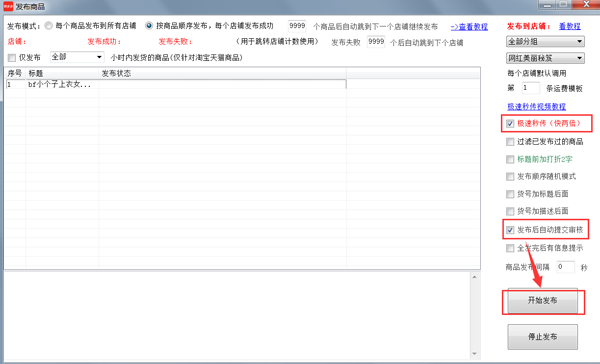This screenshot has height=364, width=600.
Task: Click the 商品发布间隔 seconds input field
Action: pyautogui.click(x=565, y=267)
